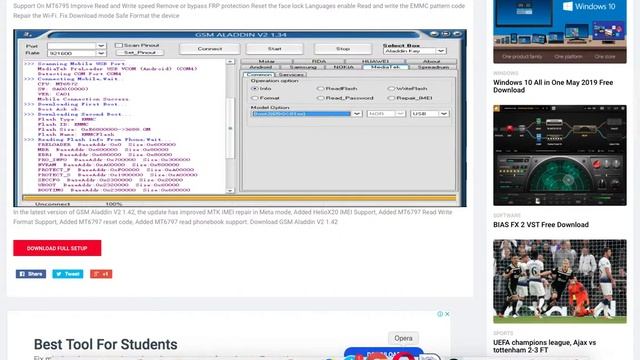Switch to the Samsung tab

[303, 67]
